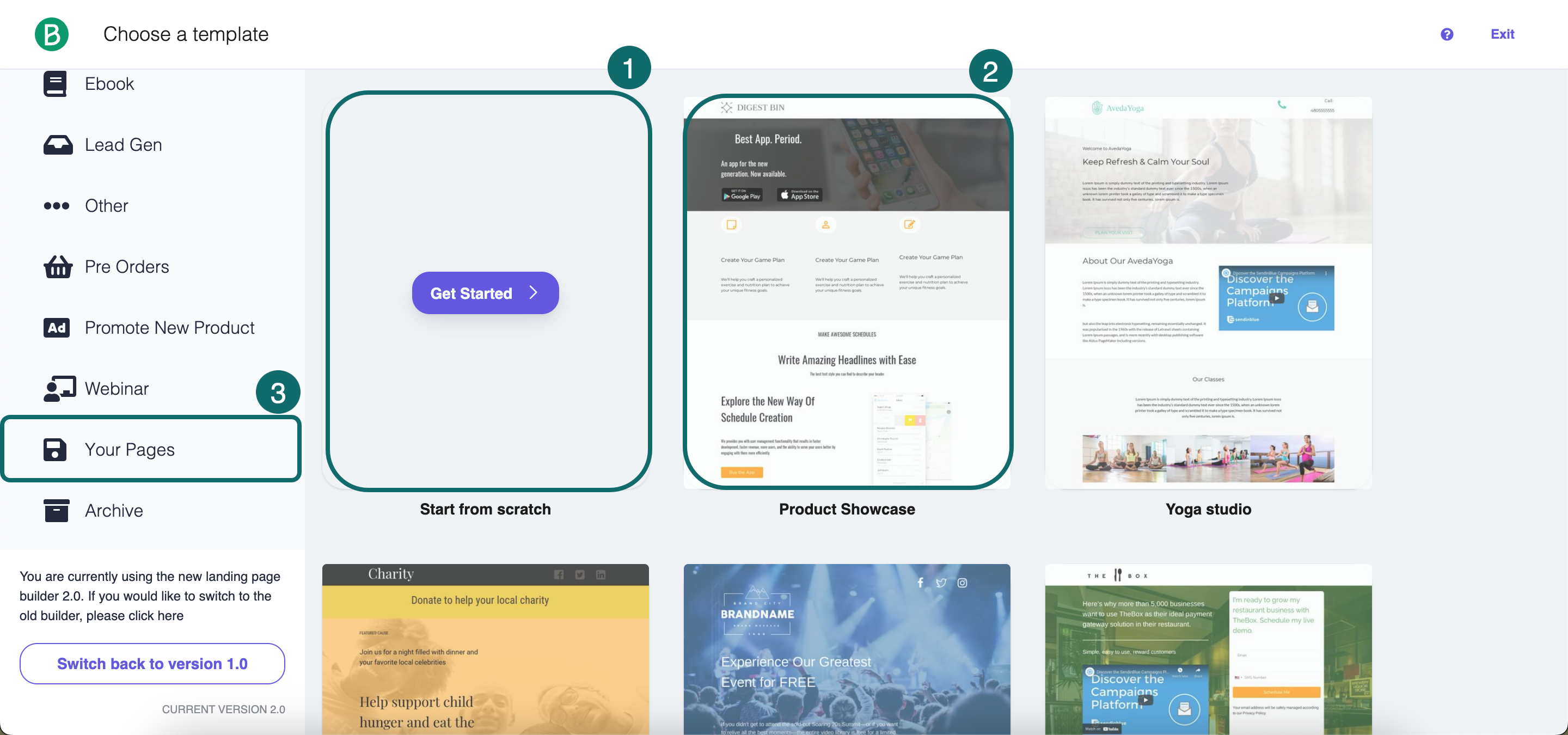Select the Lead Gen inbox icon
The height and width of the screenshot is (735, 1568).
click(x=58, y=145)
